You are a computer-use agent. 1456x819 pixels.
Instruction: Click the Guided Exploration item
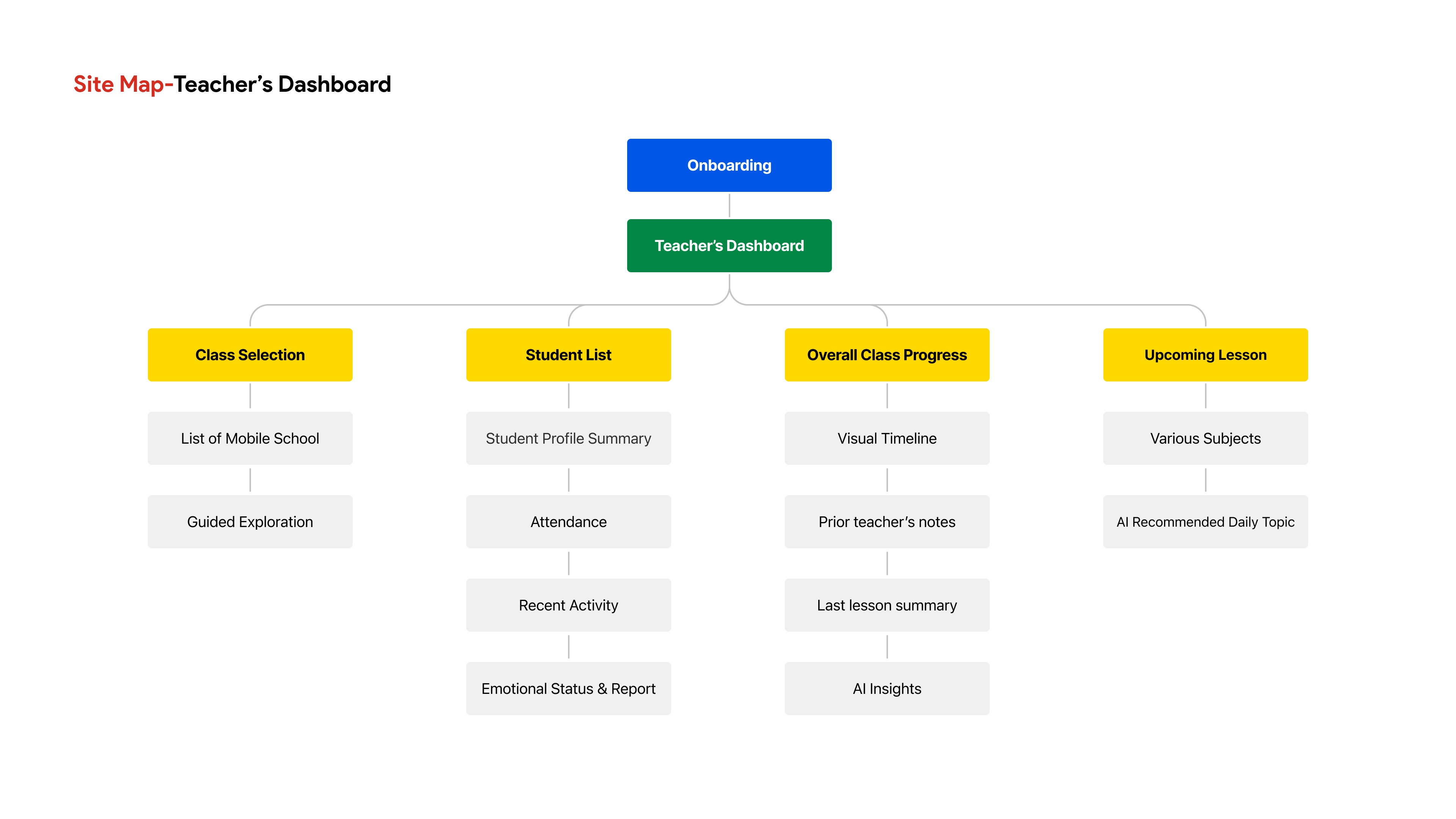[x=250, y=521]
